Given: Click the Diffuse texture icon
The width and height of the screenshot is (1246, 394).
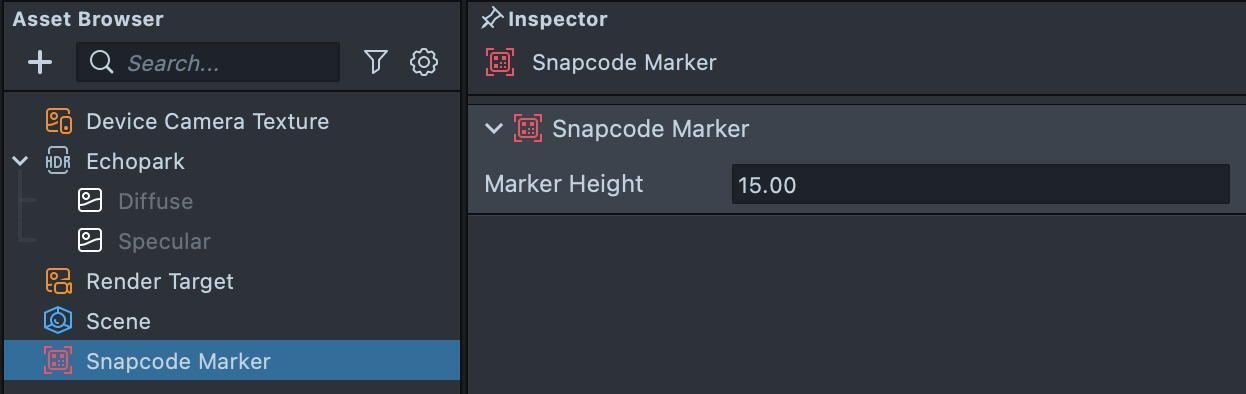Looking at the screenshot, I should tap(91, 202).
